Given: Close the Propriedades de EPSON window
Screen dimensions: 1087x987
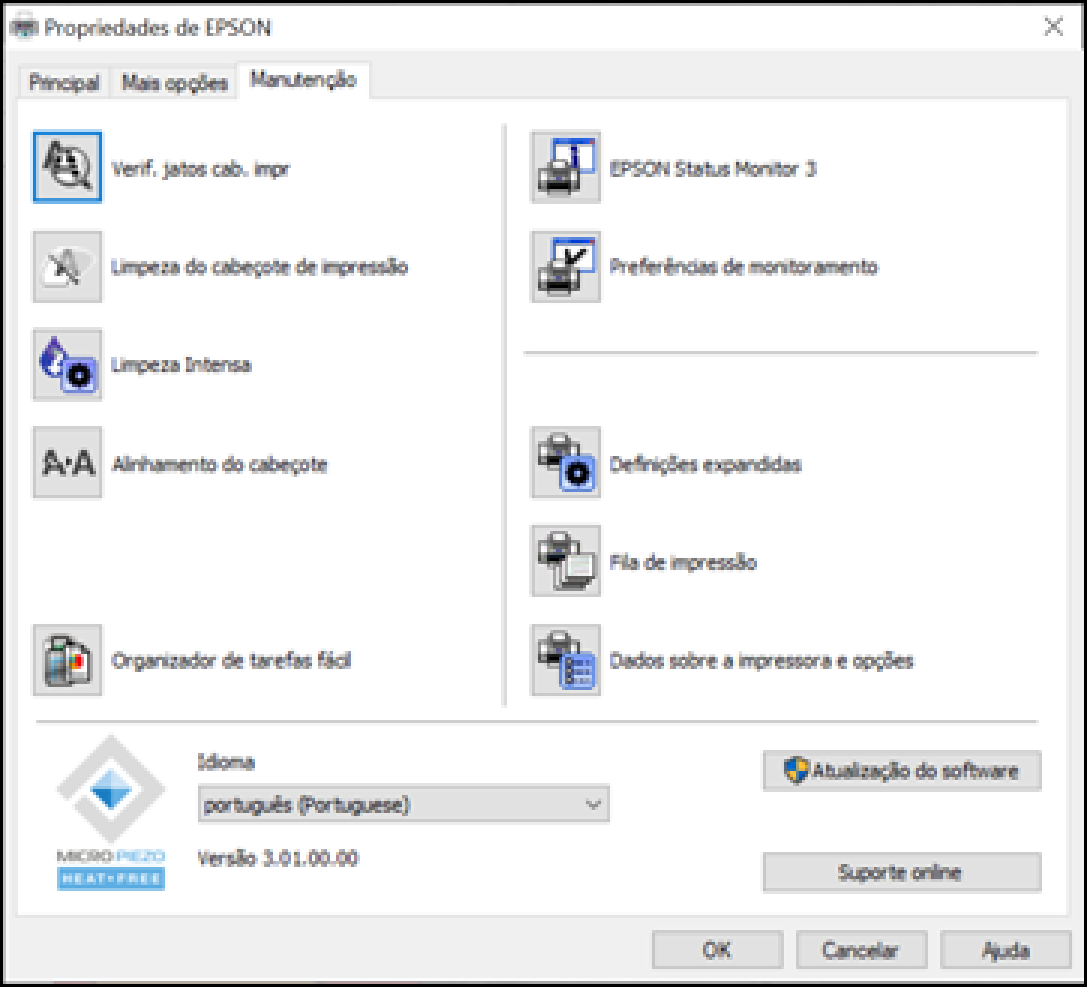Looking at the screenshot, I should tap(1054, 27).
